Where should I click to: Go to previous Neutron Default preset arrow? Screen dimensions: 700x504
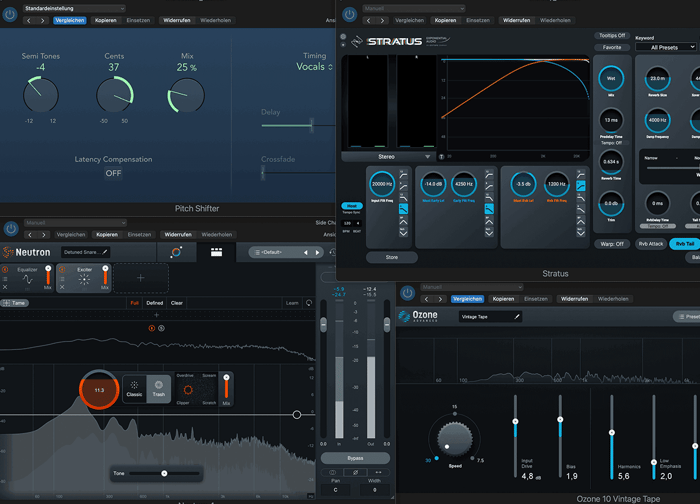pos(306,253)
